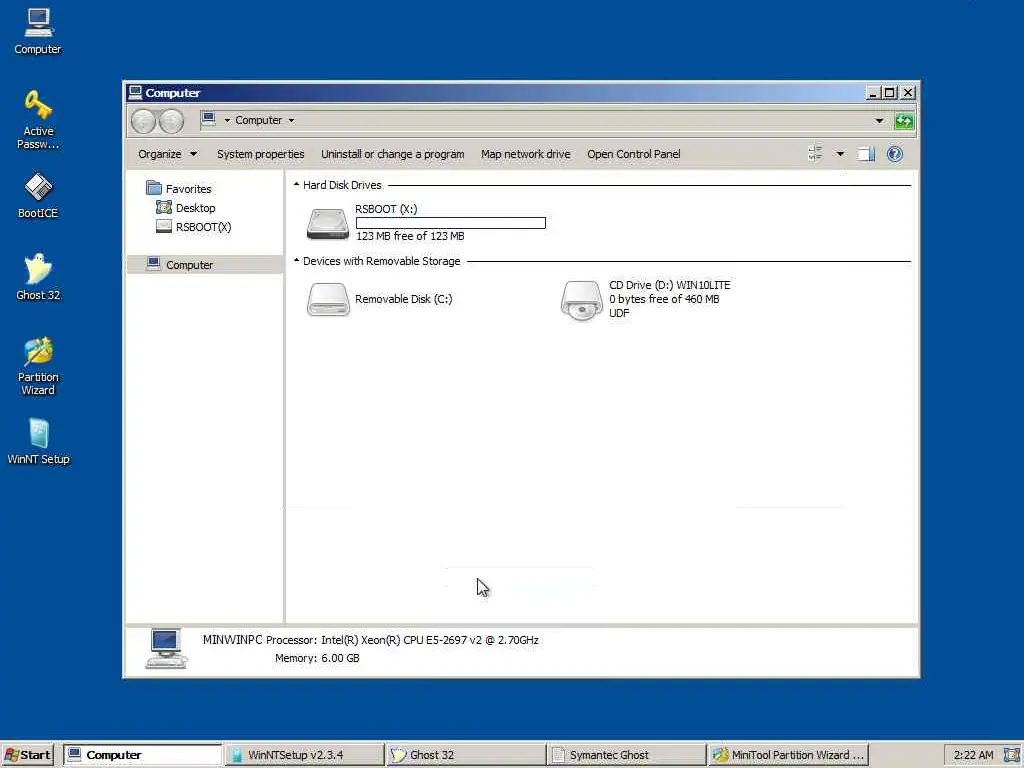Open Partition Wizard desktop icon
Viewport: 1024px width, 768px height.
[38, 366]
